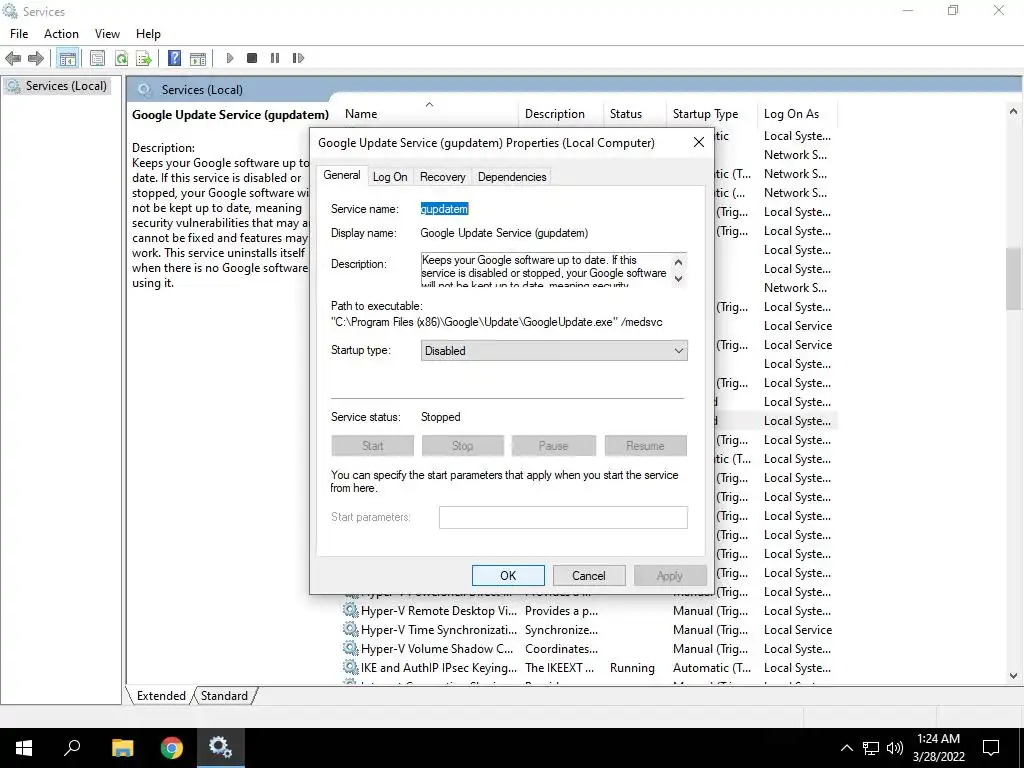
Task: Click the Back arrow in the Services toolbar
Action: pos(12,58)
